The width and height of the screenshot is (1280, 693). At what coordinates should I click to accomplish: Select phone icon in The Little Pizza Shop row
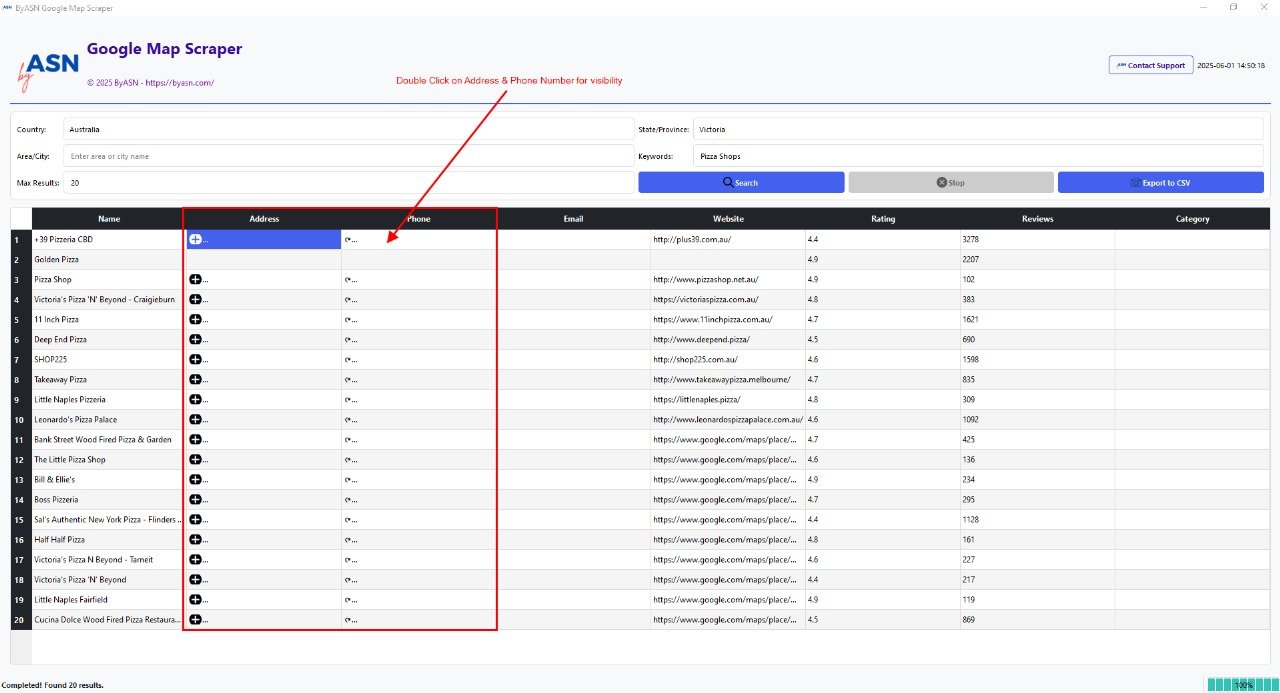tap(348, 460)
